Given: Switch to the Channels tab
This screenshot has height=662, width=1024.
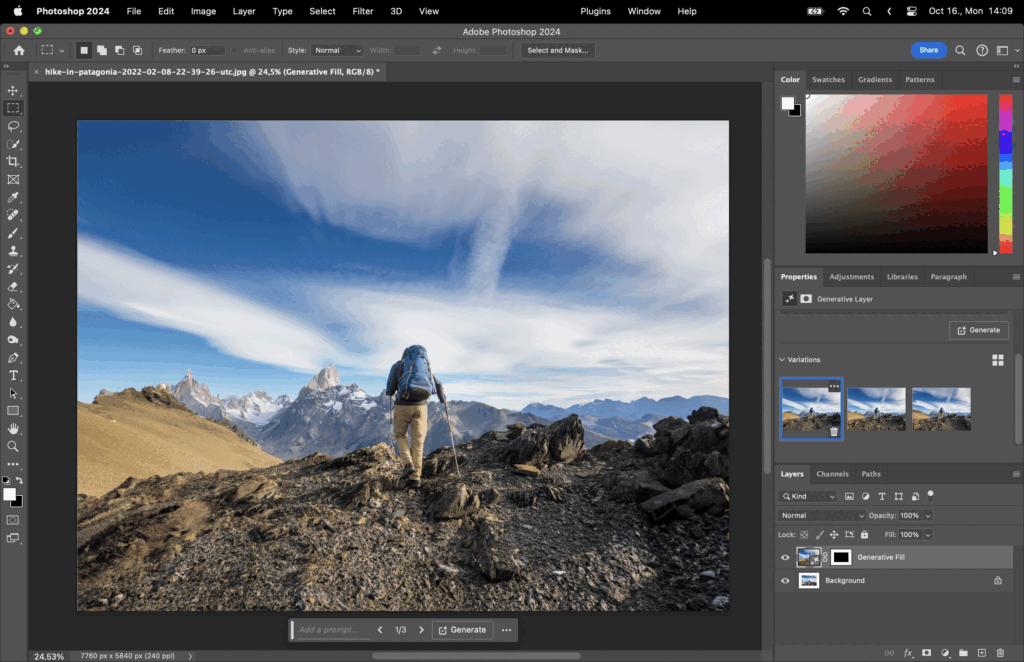Looking at the screenshot, I should 833,473.
